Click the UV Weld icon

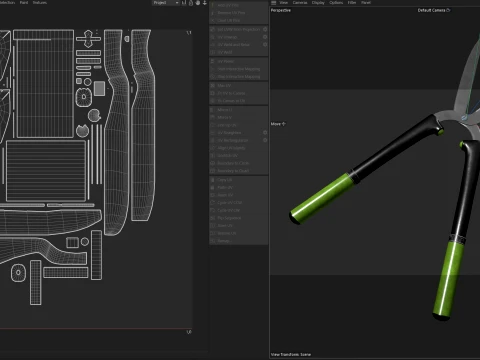pyautogui.click(x=212, y=52)
